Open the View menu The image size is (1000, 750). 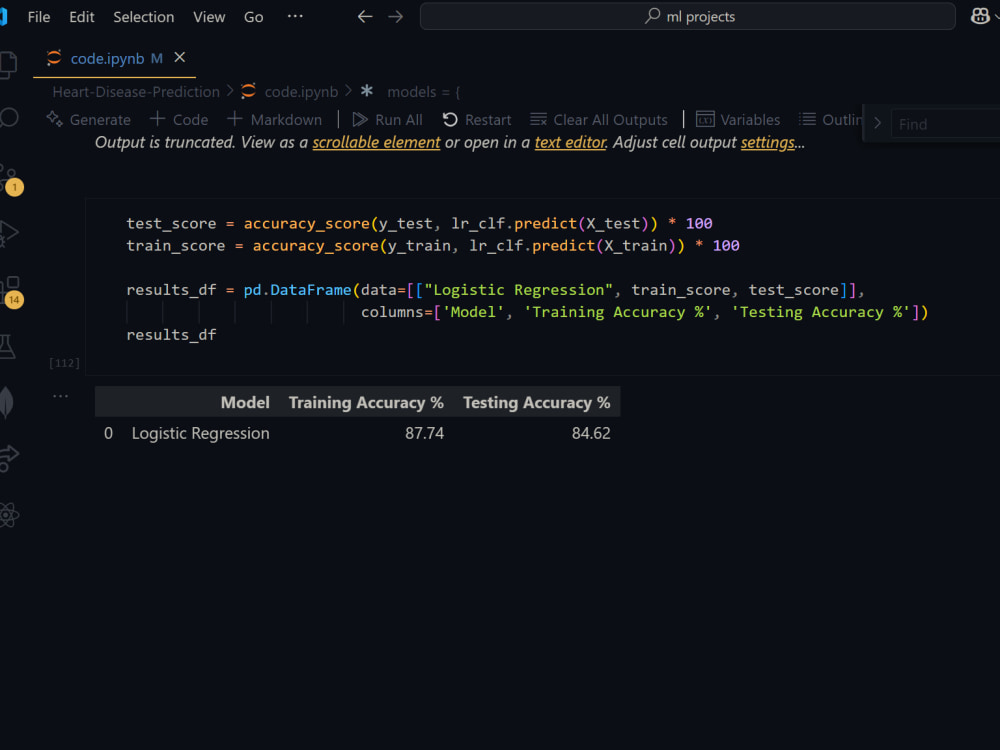[209, 17]
